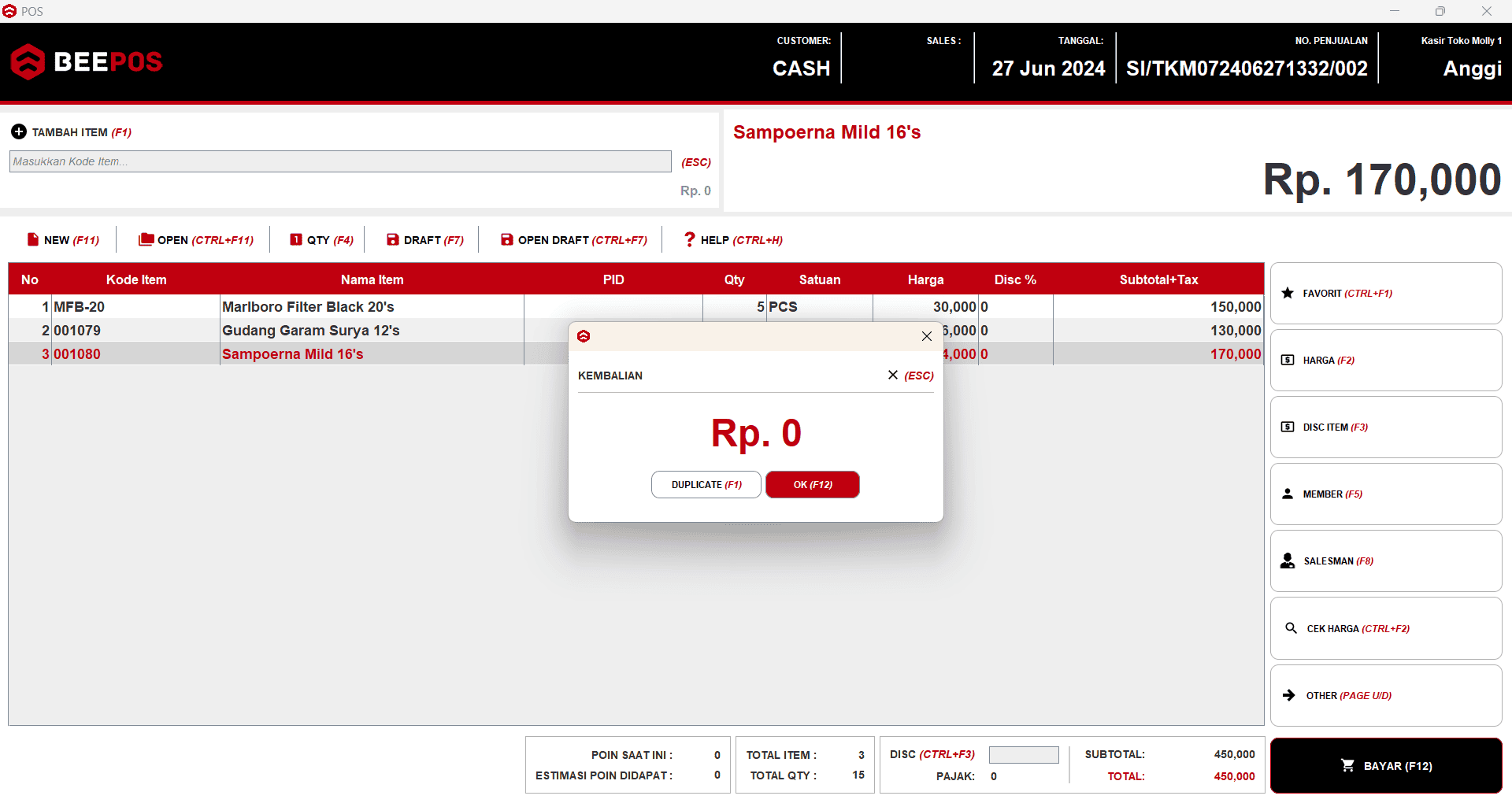Click the Member person icon
Screen dimensions: 1512x803
(1288, 494)
